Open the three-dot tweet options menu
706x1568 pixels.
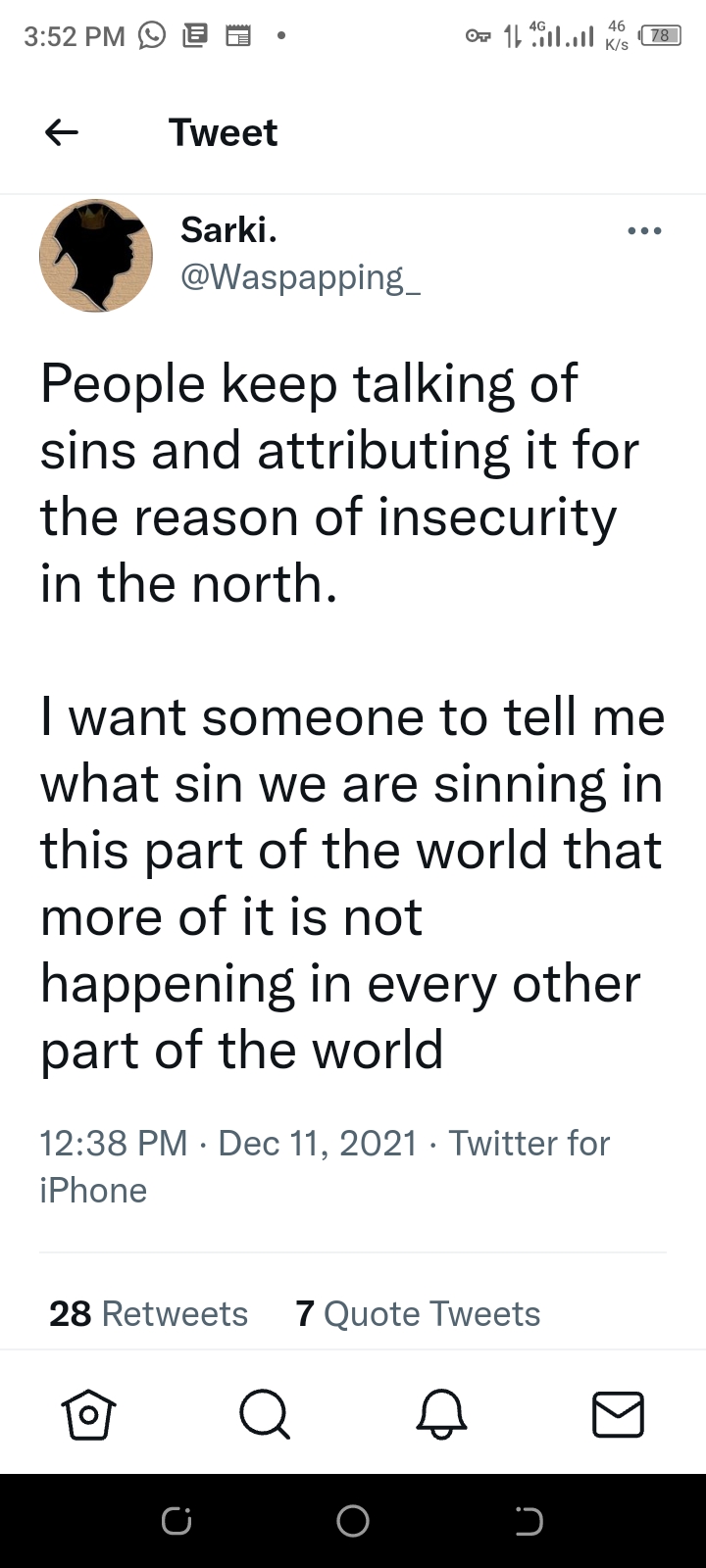click(x=644, y=231)
